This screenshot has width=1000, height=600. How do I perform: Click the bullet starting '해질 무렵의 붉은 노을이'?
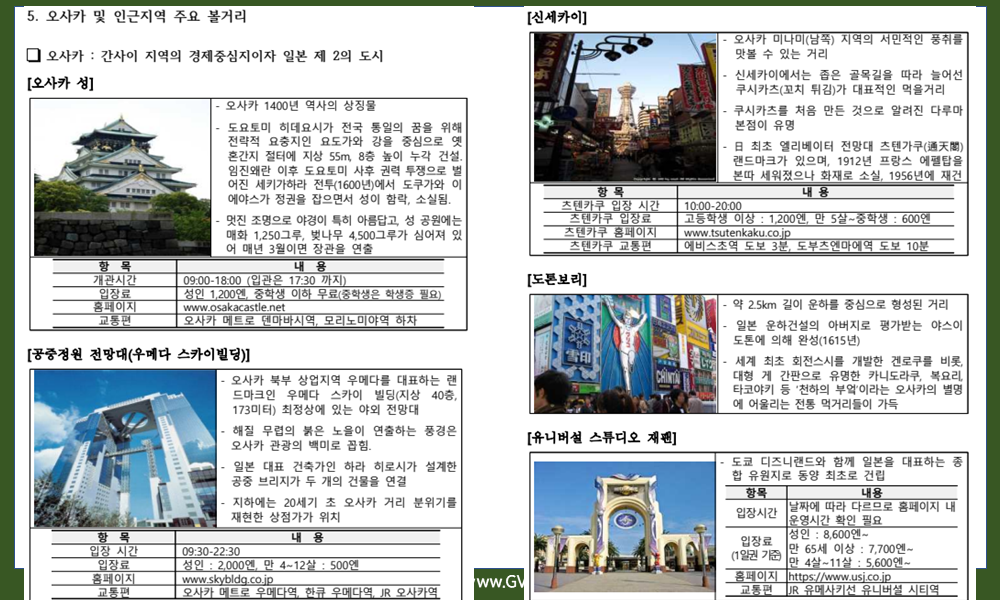coord(343,438)
